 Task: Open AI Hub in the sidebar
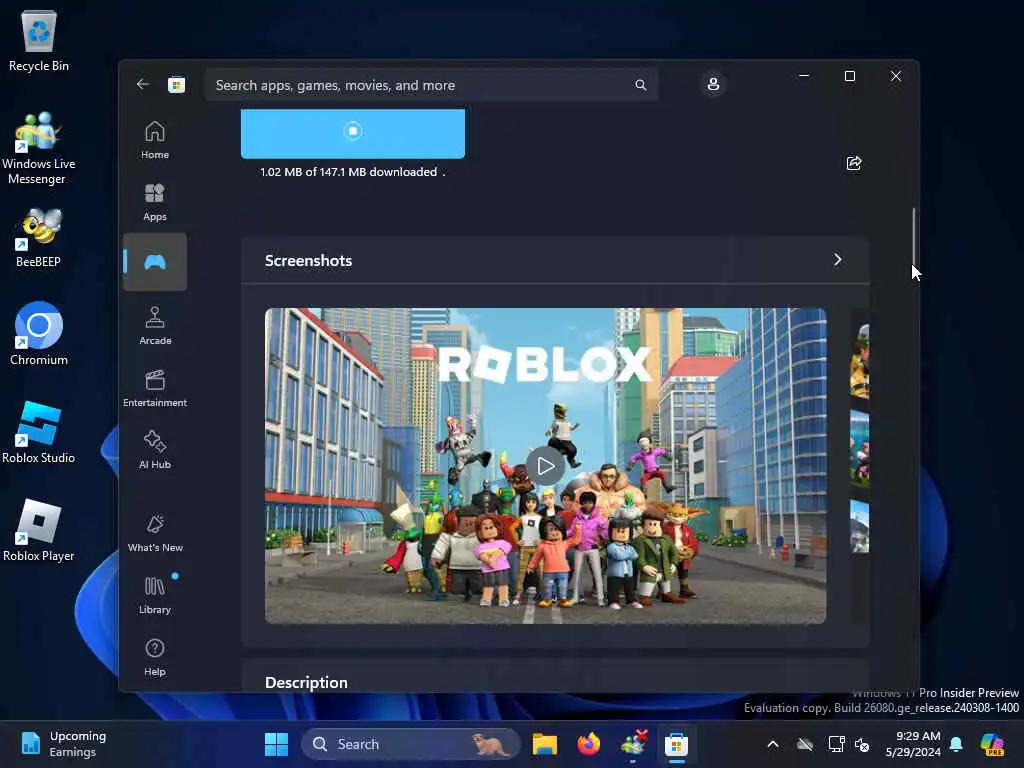click(x=155, y=450)
